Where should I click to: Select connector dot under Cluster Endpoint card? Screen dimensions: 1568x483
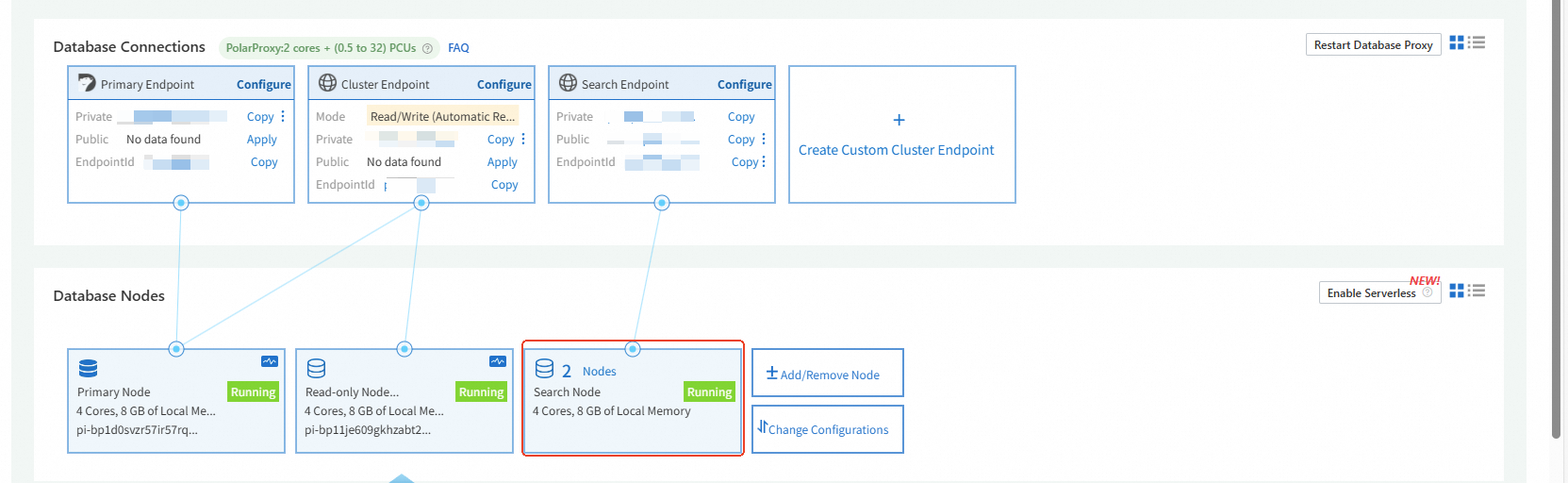tap(421, 203)
